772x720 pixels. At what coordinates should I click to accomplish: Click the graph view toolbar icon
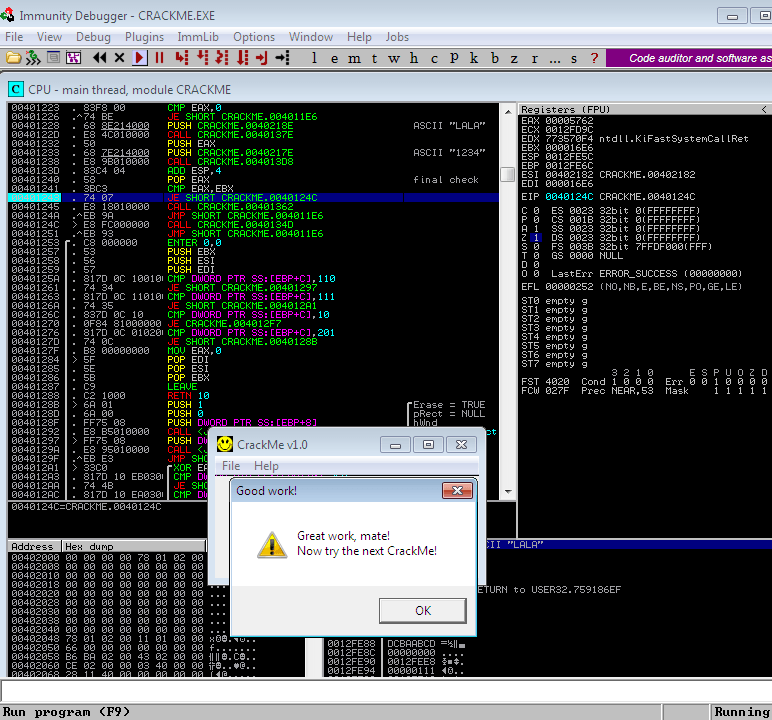pos(73,58)
